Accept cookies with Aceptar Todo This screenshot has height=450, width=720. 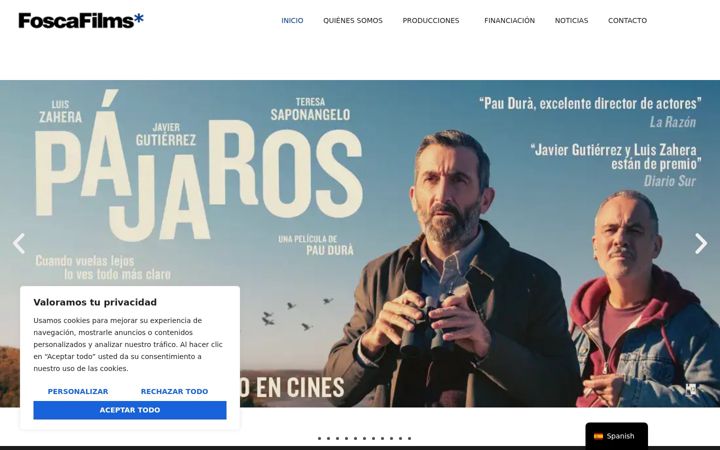[x=130, y=410]
